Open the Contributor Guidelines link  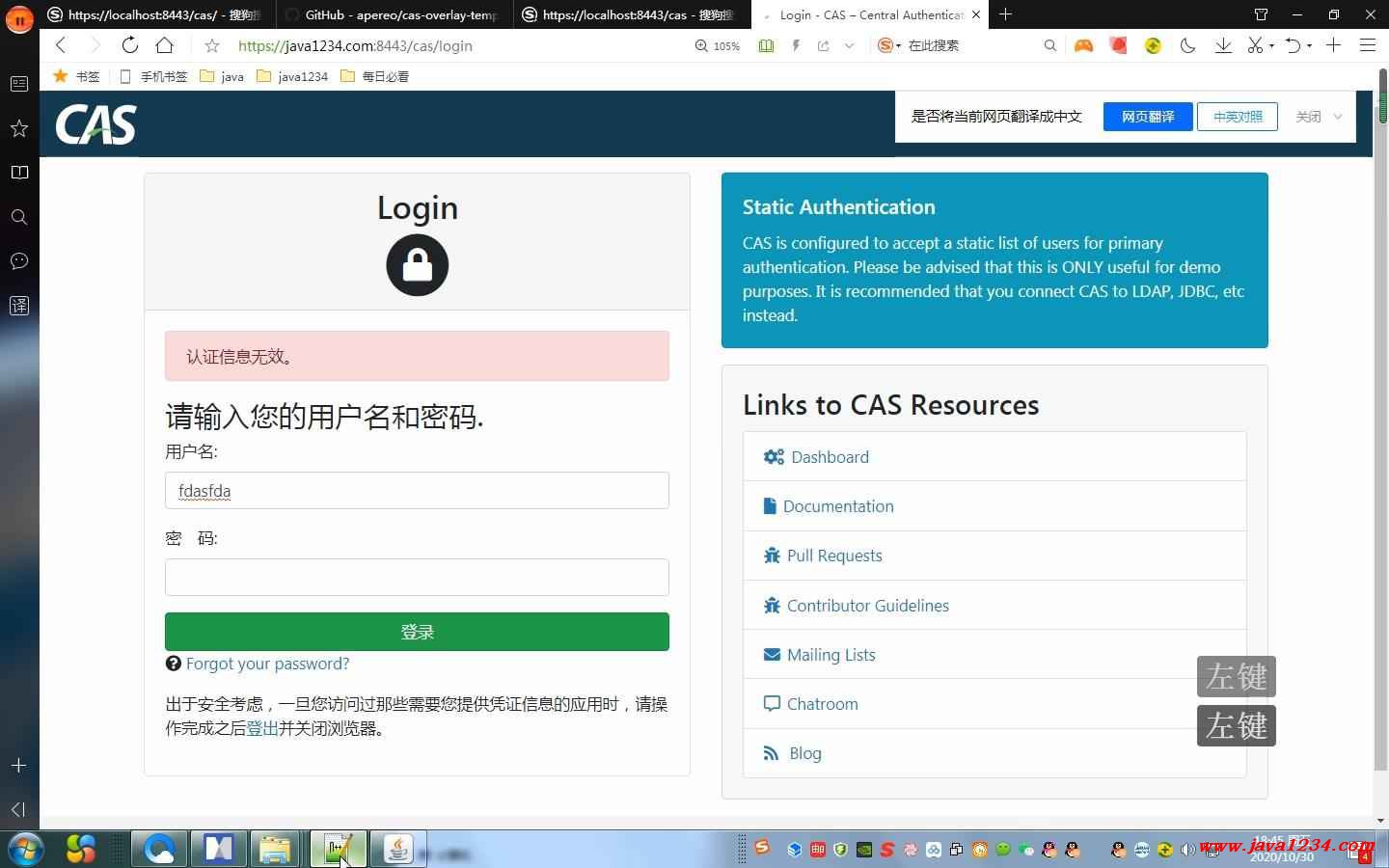point(868,606)
